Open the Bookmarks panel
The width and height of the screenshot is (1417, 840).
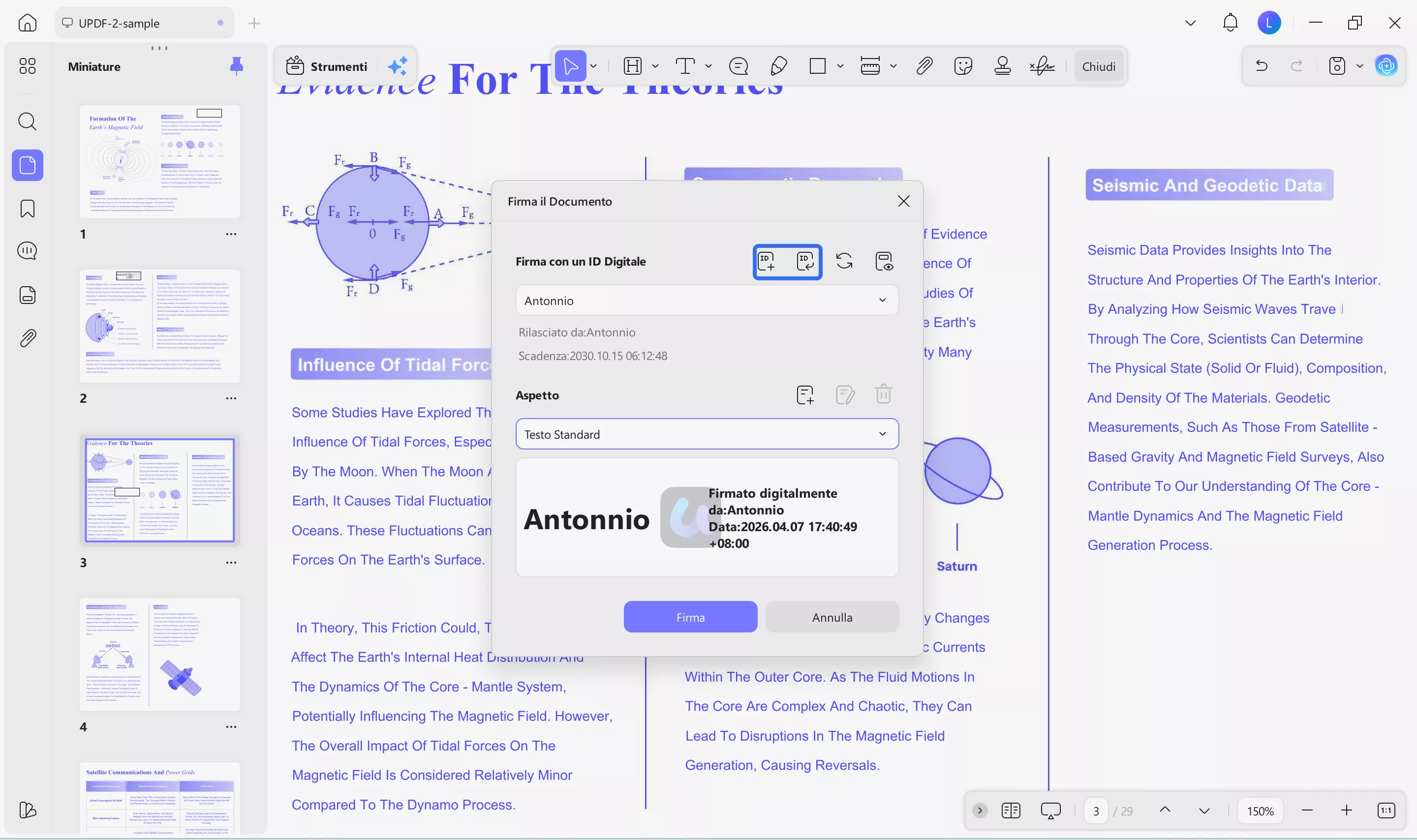click(x=27, y=209)
